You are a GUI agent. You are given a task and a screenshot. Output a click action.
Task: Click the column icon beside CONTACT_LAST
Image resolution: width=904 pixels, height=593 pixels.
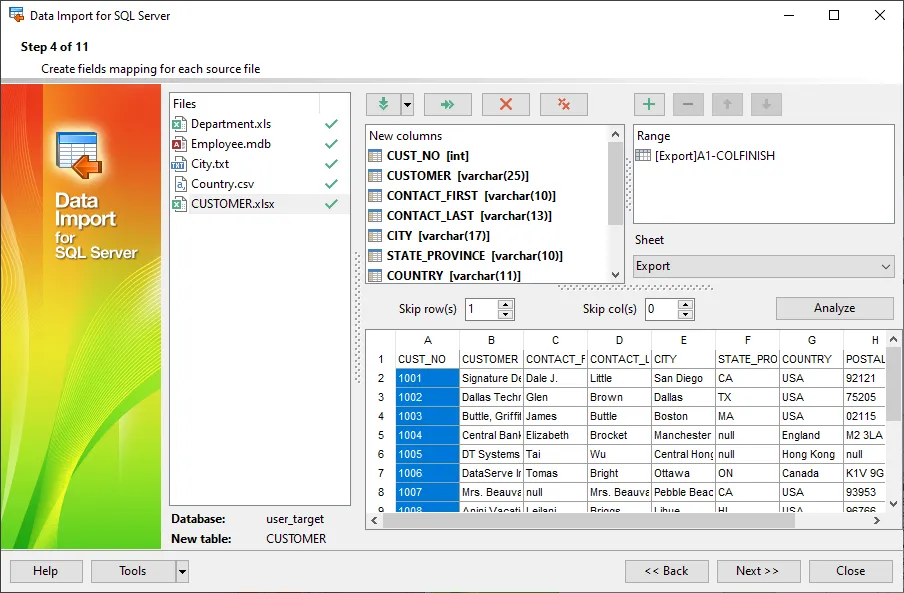click(x=375, y=216)
